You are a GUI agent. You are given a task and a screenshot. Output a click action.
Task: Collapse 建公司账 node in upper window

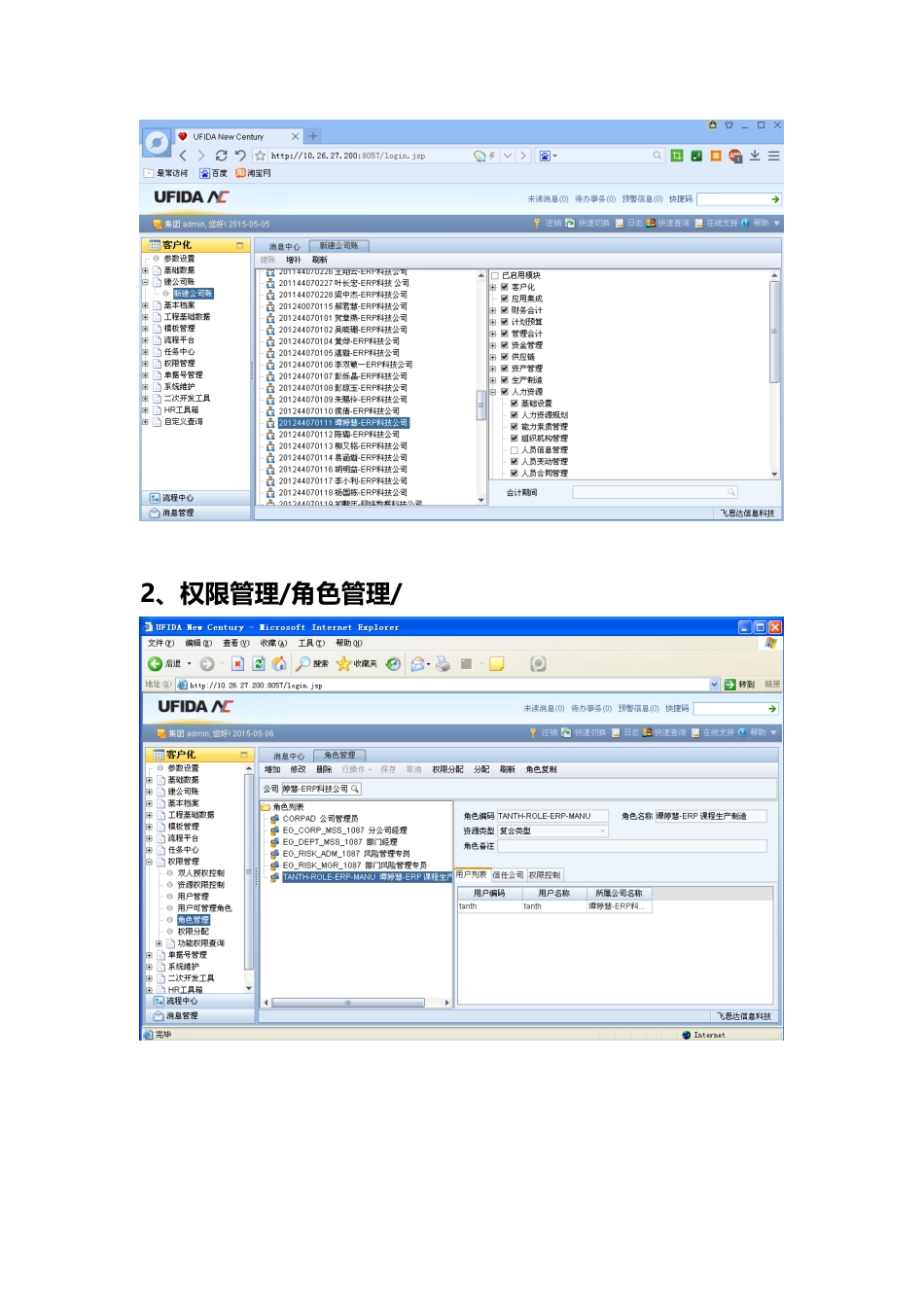pyautogui.click(x=146, y=282)
